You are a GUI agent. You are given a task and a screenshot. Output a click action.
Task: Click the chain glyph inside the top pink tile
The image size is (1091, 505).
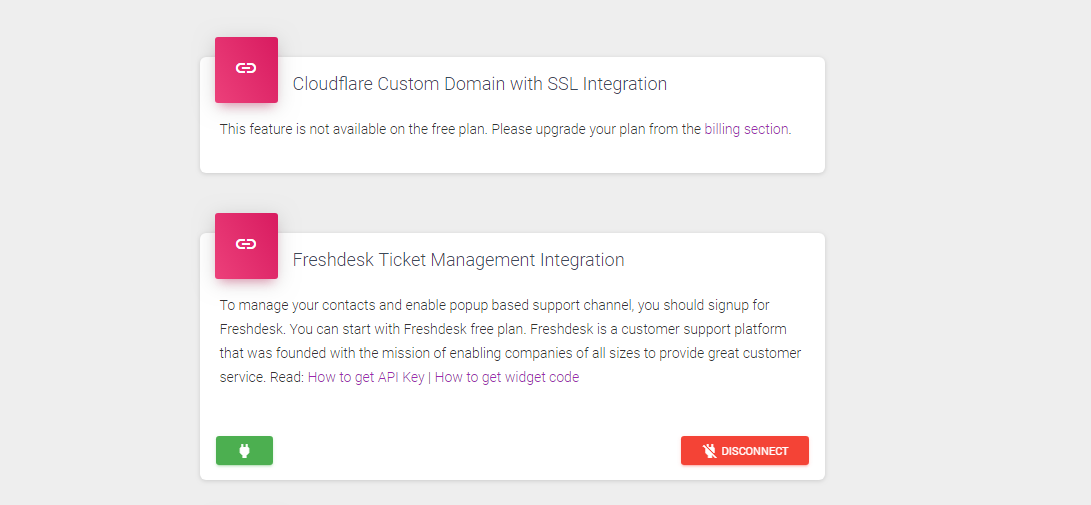246,68
